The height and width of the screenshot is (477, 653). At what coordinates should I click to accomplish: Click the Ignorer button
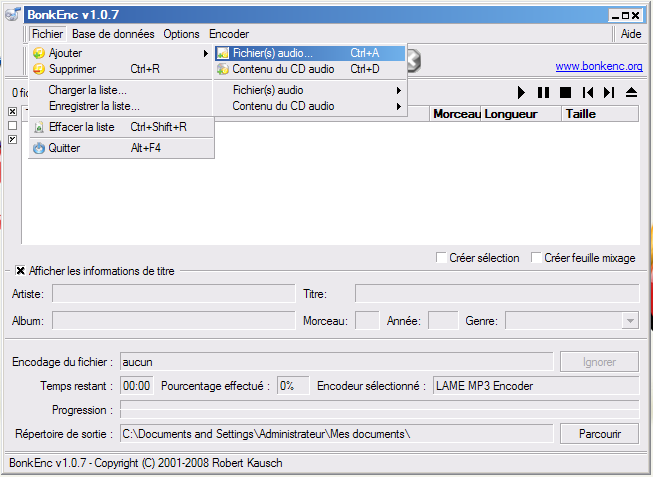tap(599, 362)
